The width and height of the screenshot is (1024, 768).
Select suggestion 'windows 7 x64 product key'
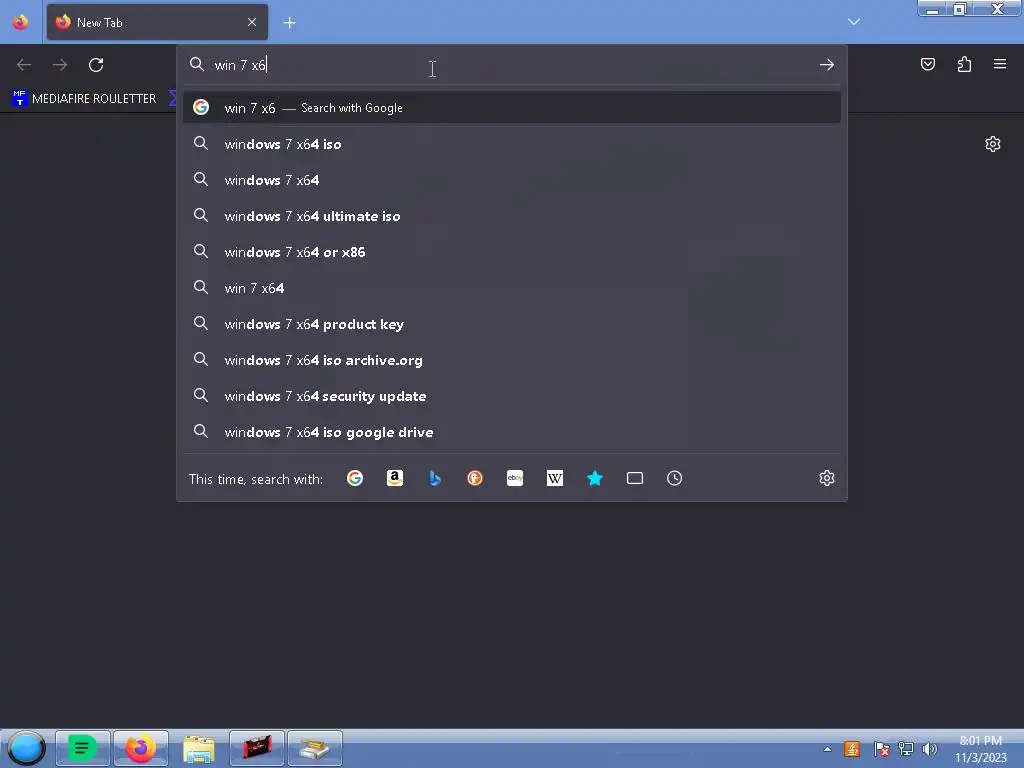click(x=512, y=324)
